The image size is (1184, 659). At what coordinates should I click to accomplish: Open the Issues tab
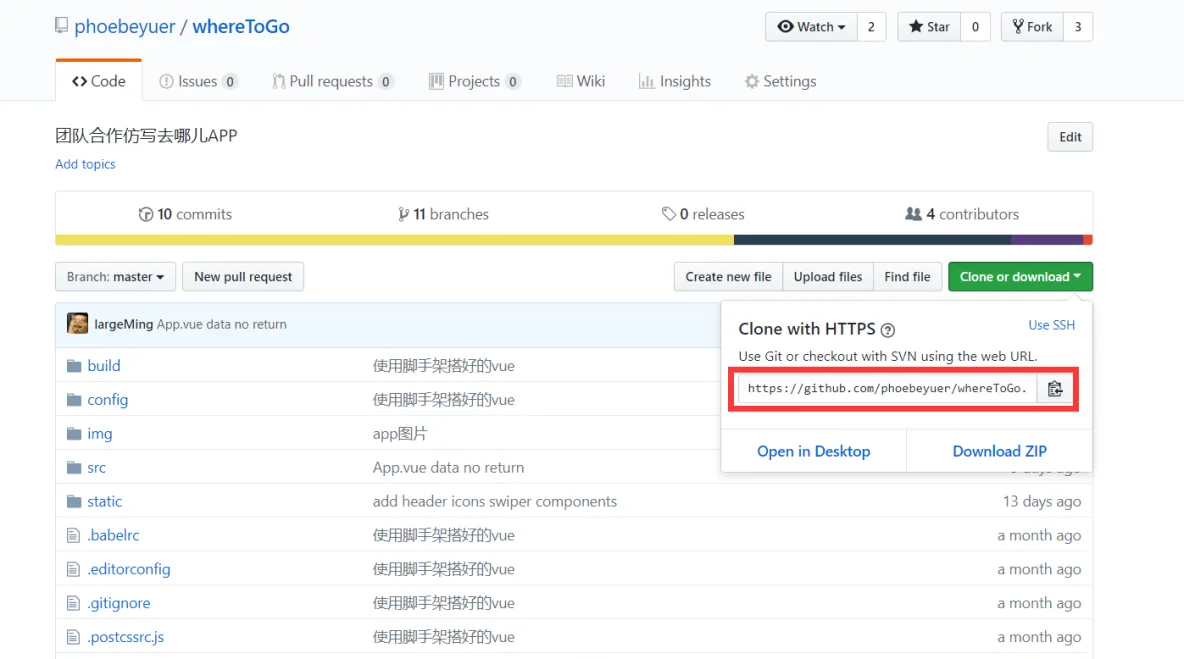(x=199, y=81)
